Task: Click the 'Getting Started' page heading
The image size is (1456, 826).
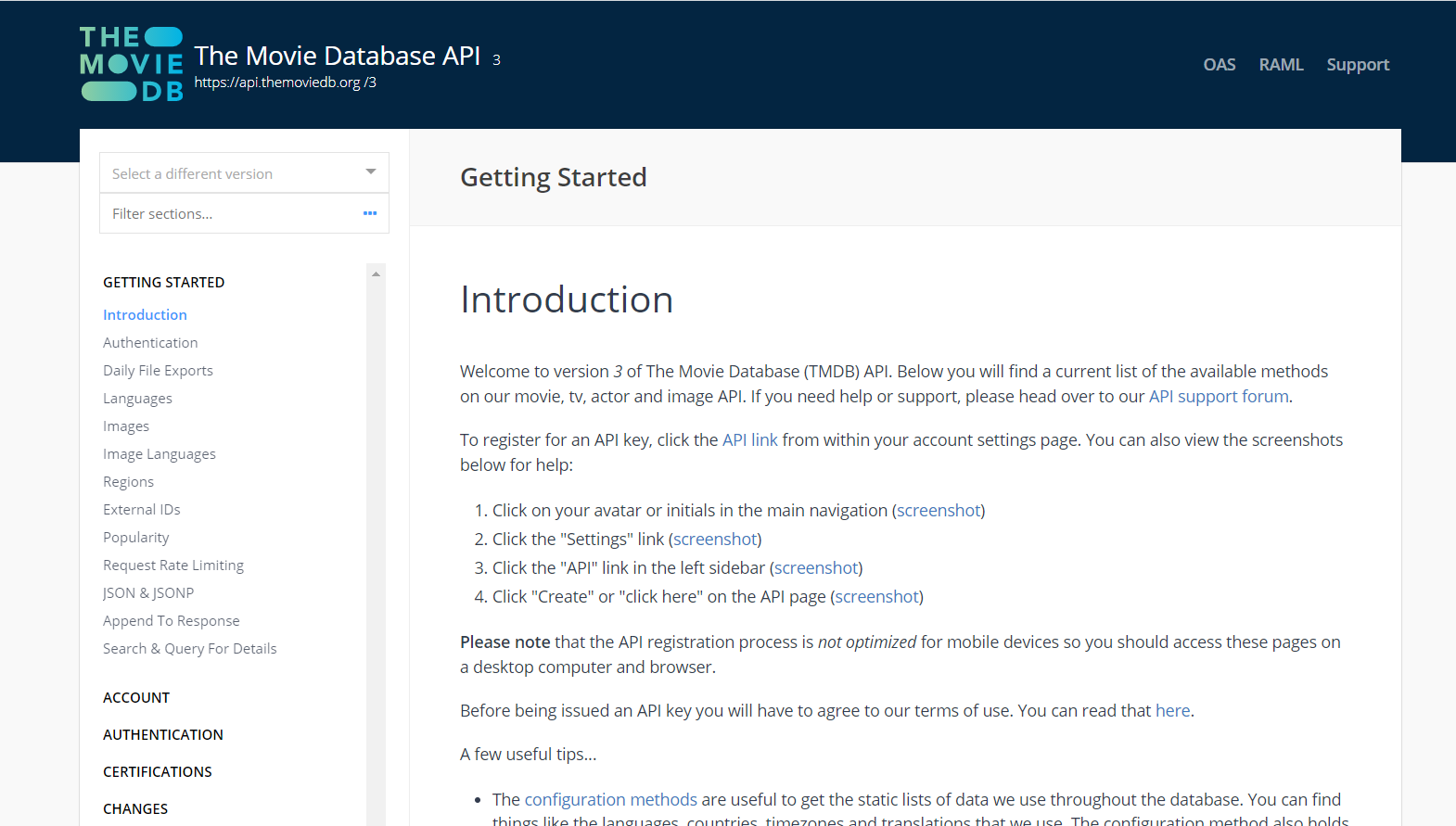Action: point(554,177)
